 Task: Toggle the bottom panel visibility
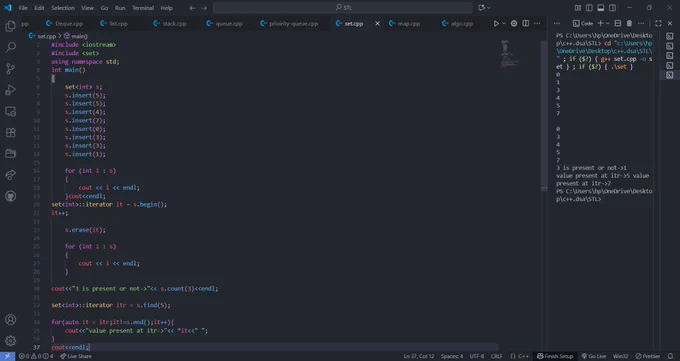tap(601, 8)
